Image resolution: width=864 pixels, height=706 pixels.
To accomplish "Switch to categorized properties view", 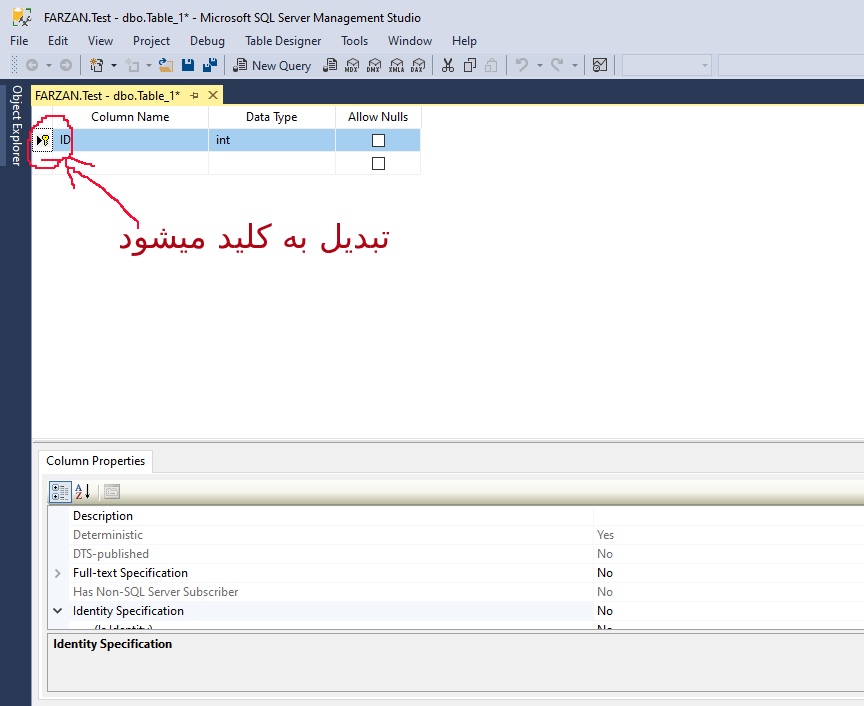I will [60, 491].
